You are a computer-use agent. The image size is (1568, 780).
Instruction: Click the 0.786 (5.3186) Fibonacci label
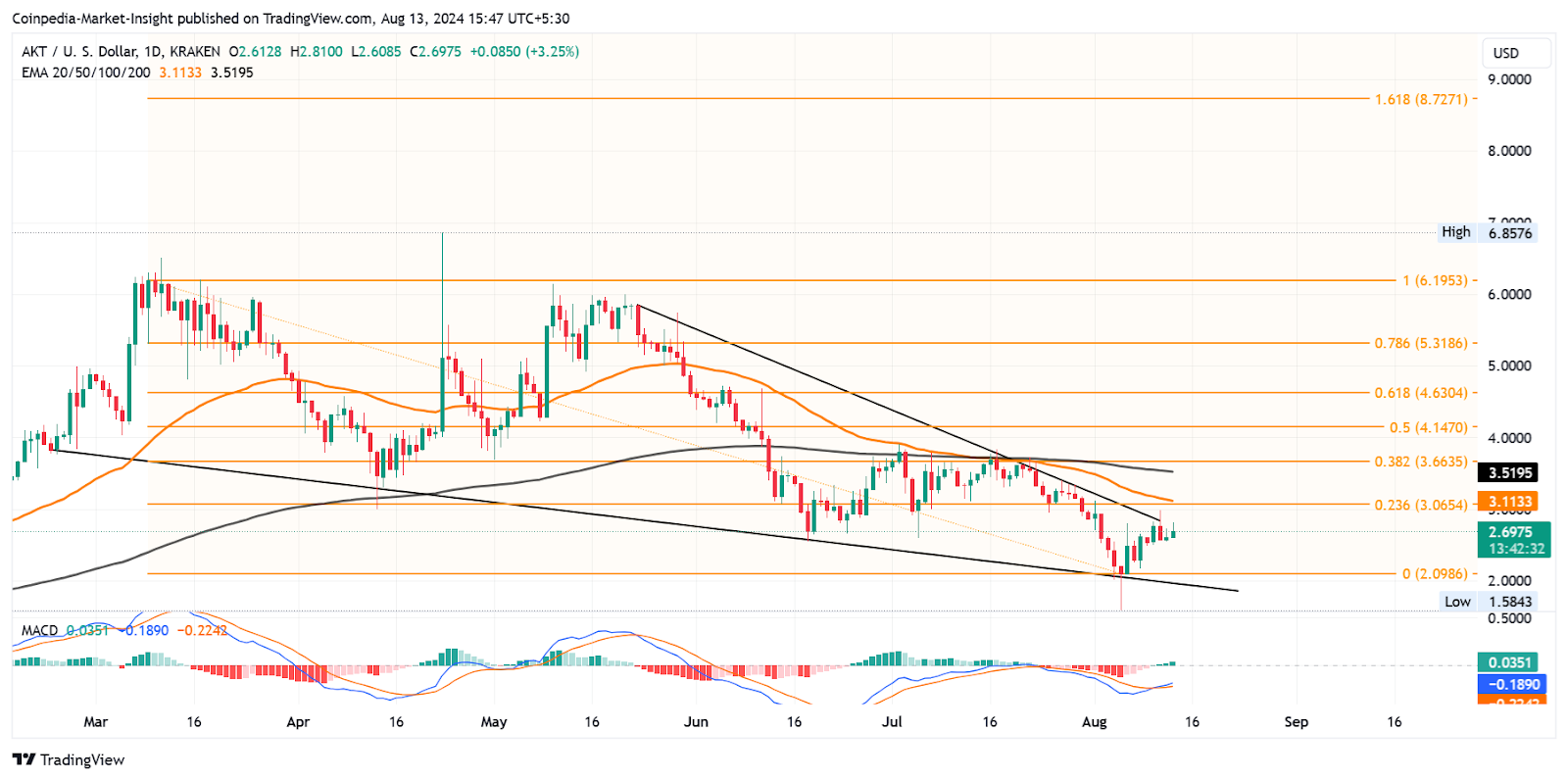tap(1421, 343)
